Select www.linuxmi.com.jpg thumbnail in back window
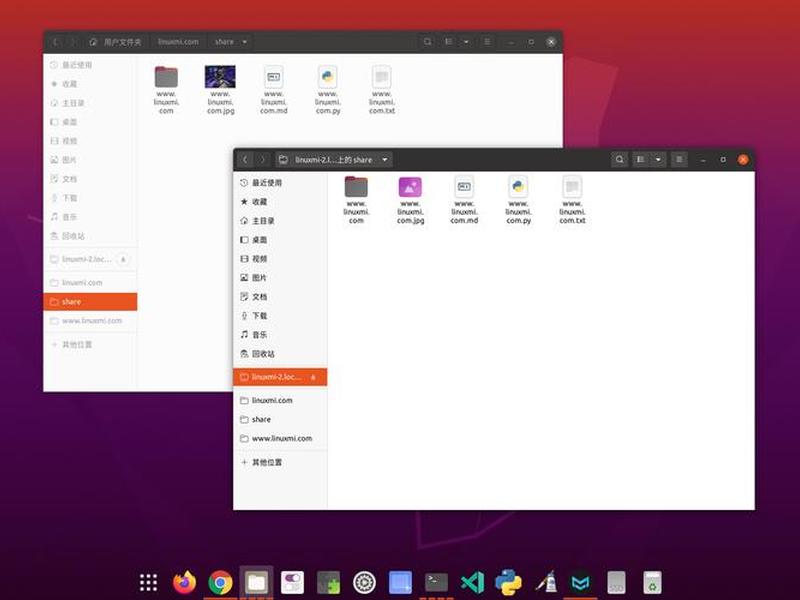 click(x=220, y=90)
